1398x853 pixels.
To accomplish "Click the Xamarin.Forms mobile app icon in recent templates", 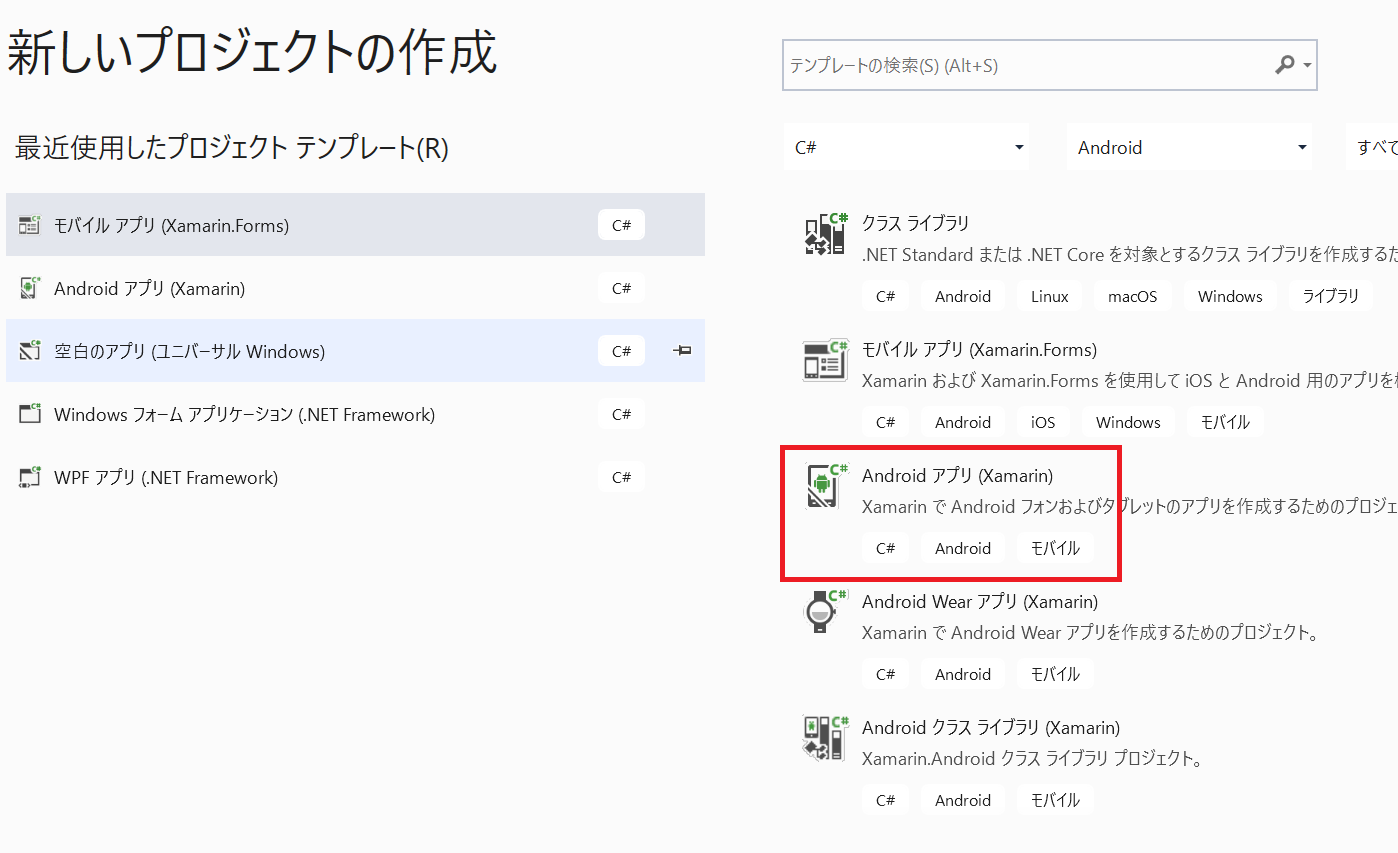I will click(x=29, y=224).
